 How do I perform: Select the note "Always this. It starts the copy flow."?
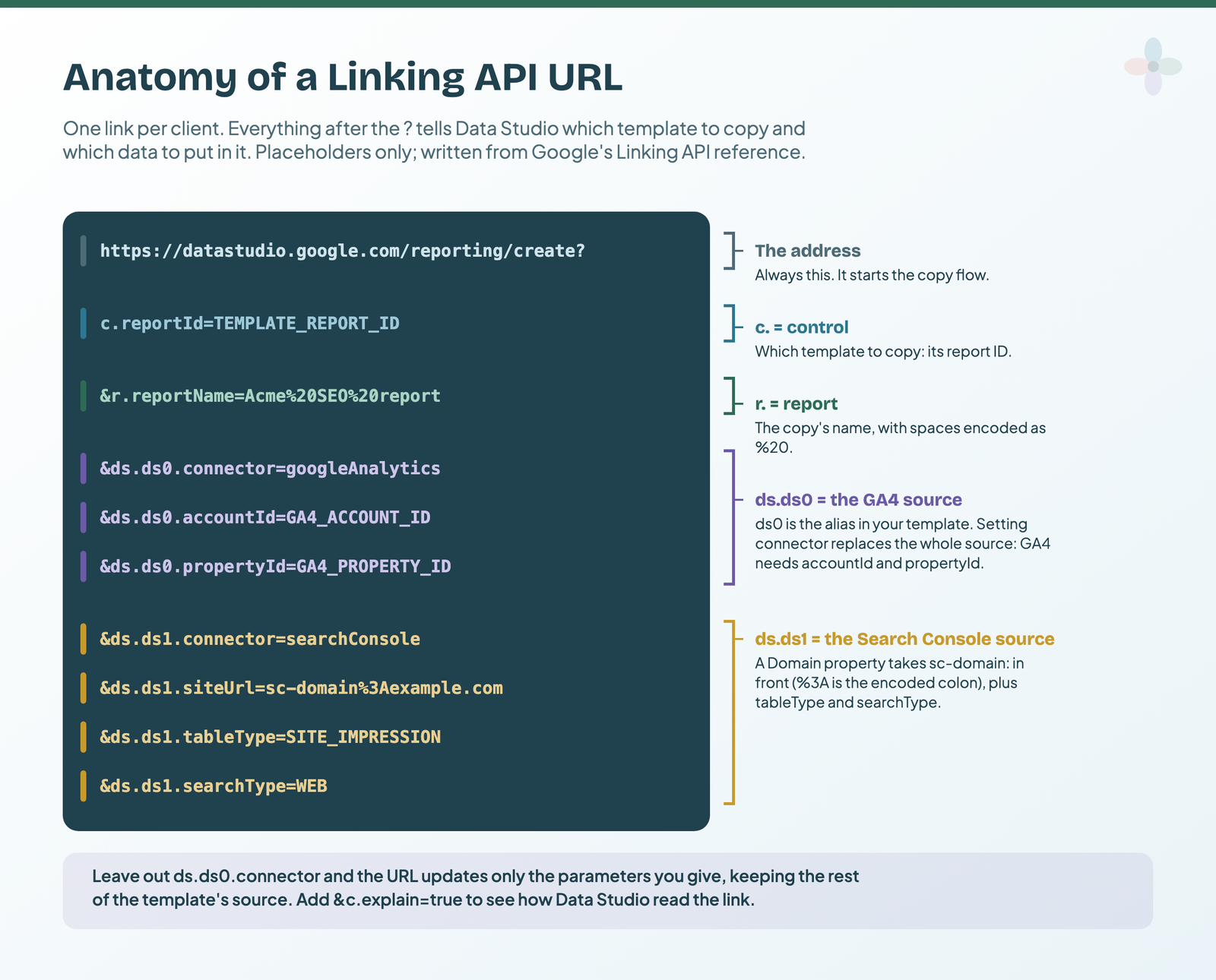(x=872, y=275)
